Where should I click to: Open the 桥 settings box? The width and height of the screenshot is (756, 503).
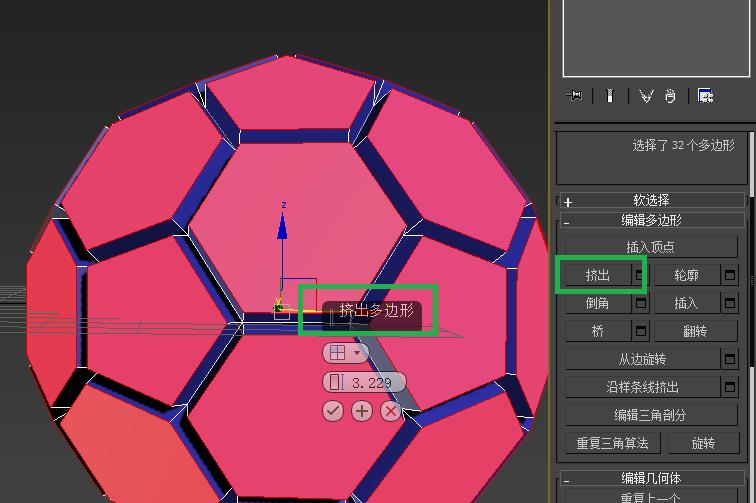640,331
